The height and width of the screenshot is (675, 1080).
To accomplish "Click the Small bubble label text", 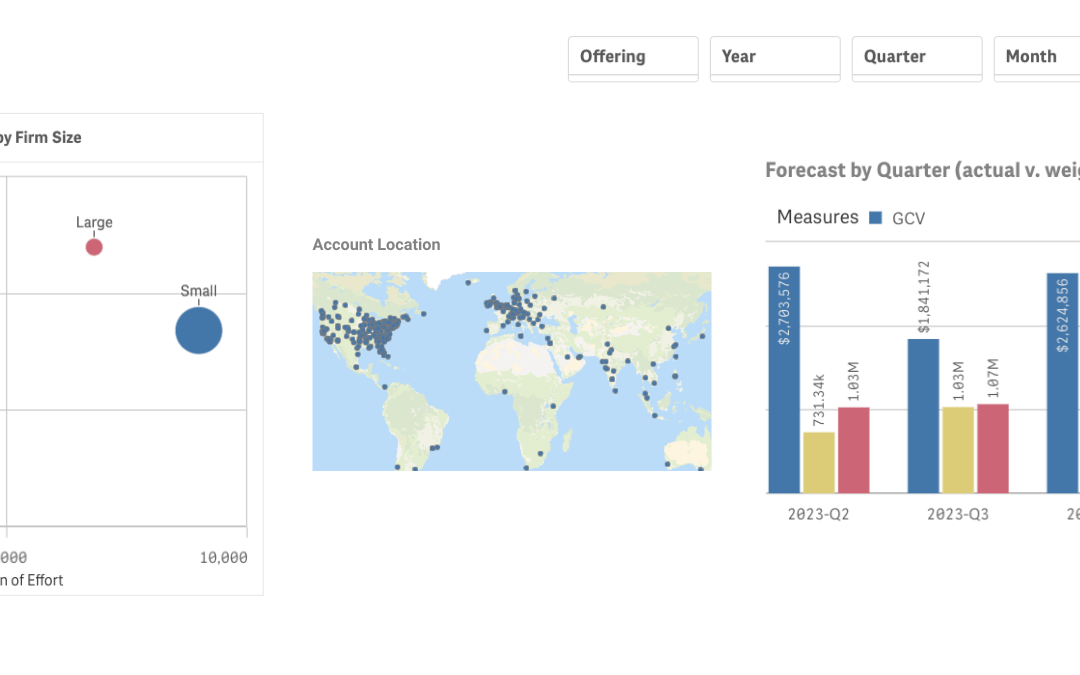I will coord(198,291).
